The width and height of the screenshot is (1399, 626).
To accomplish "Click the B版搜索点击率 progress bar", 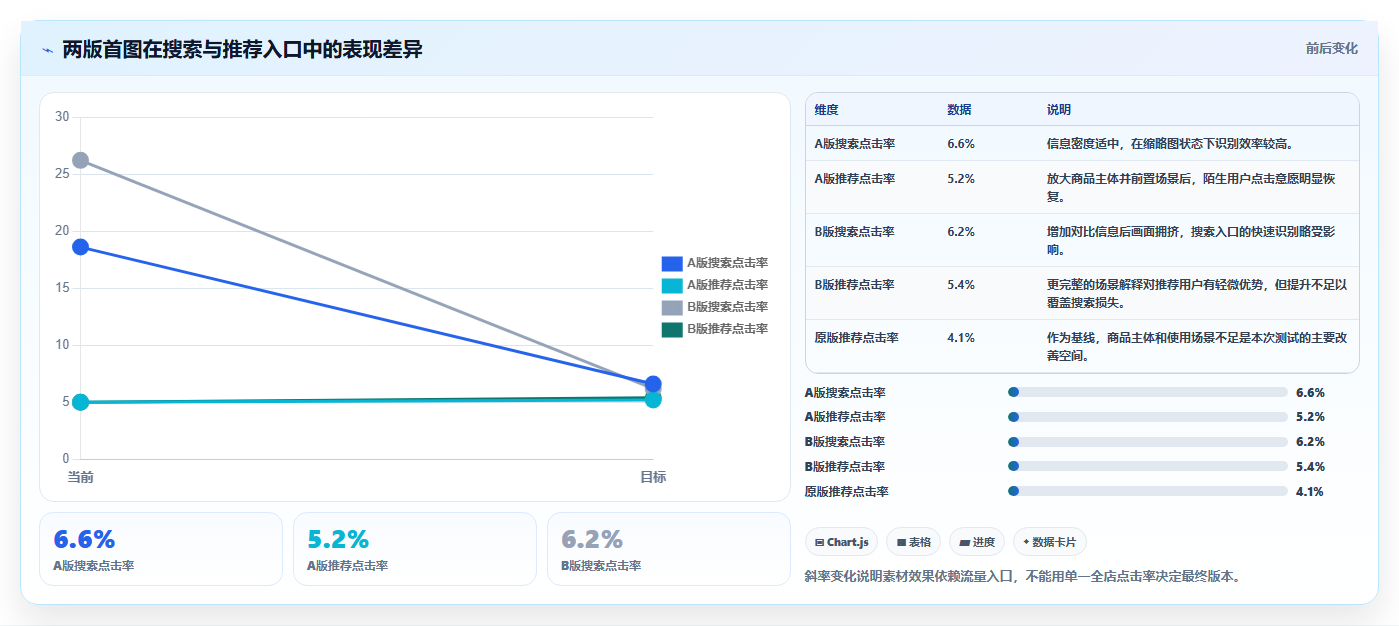I will click(x=1148, y=442).
